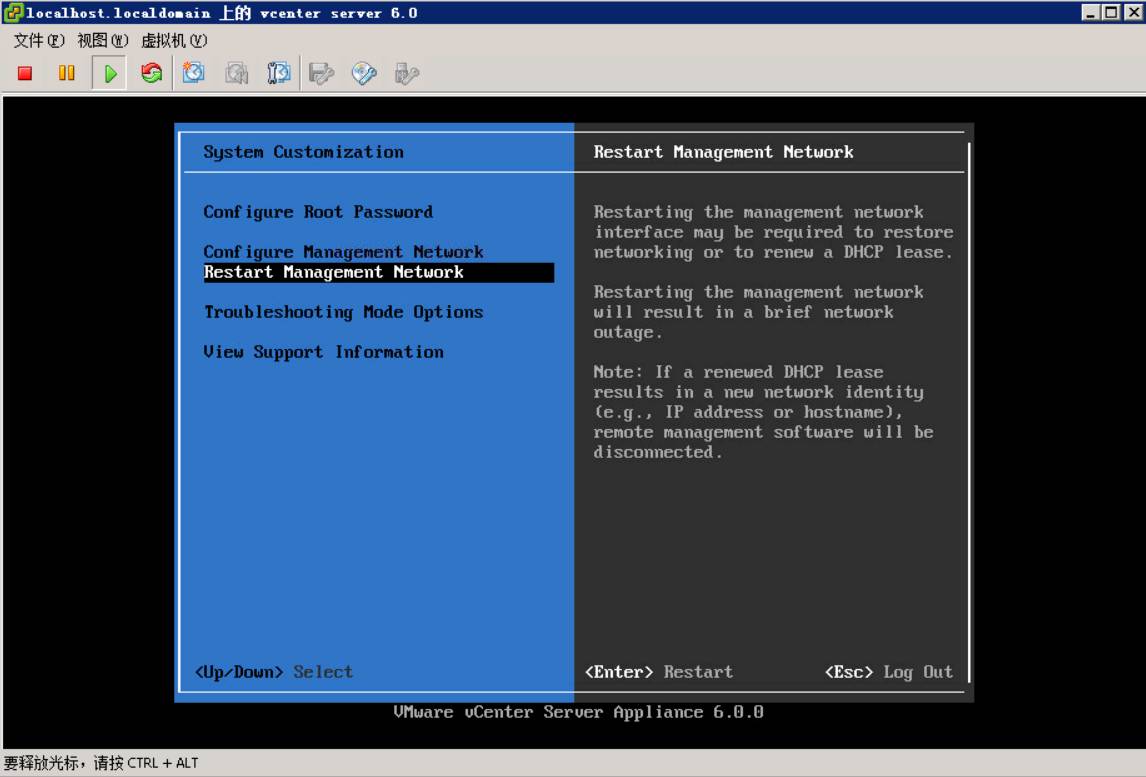
Task: Select View Support Information entry
Action: pos(323,352)
